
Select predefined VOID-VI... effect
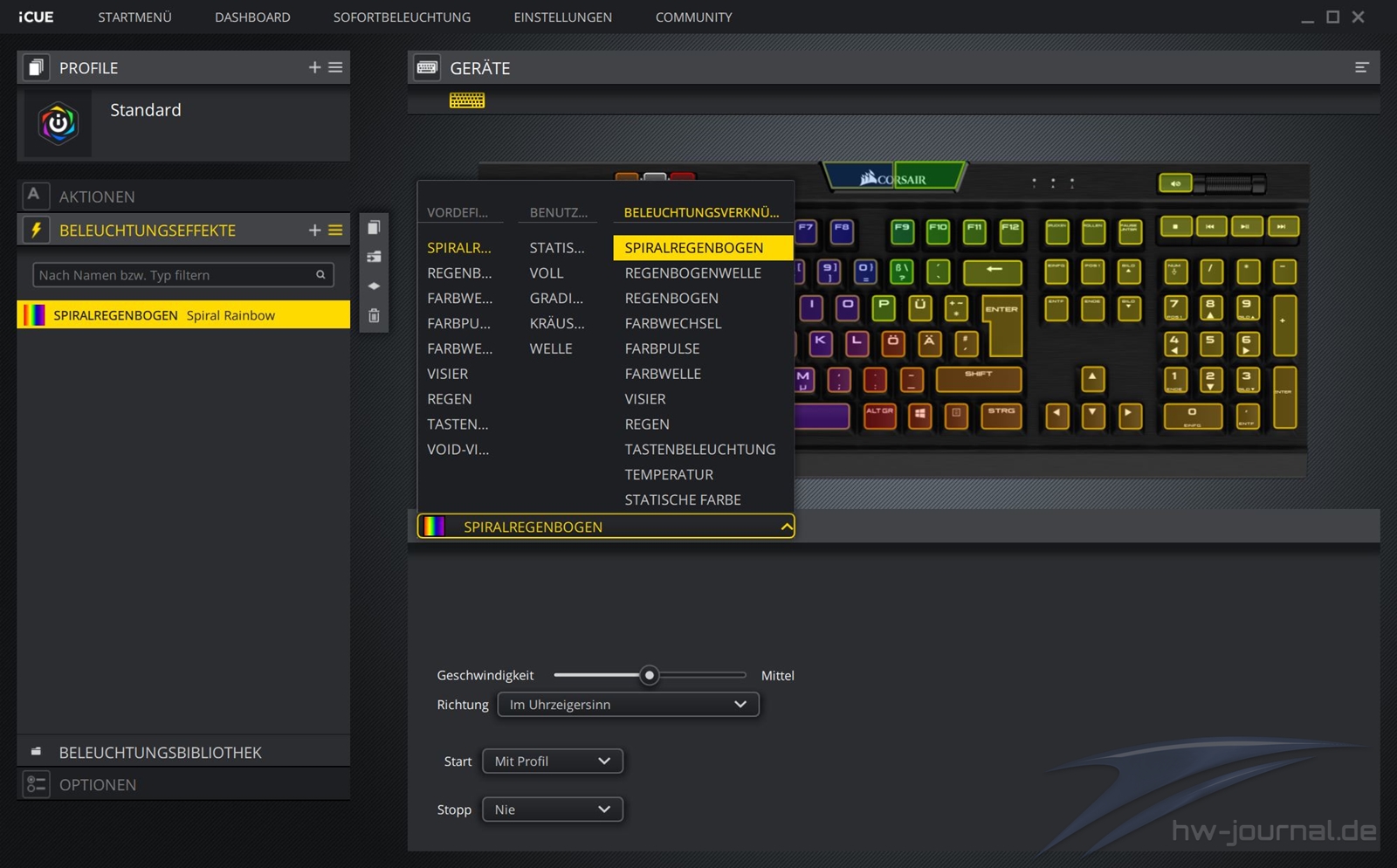pos(458,449)
